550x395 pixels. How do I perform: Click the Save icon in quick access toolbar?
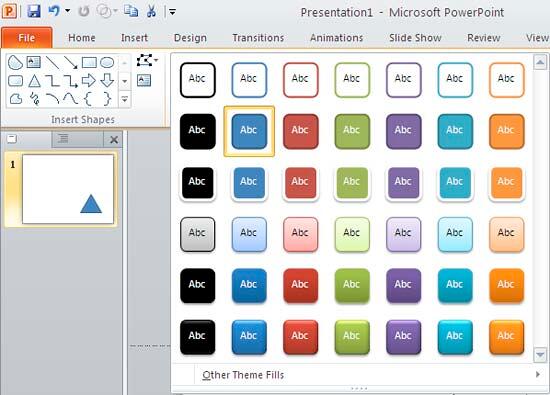click(x=34, y=11)
